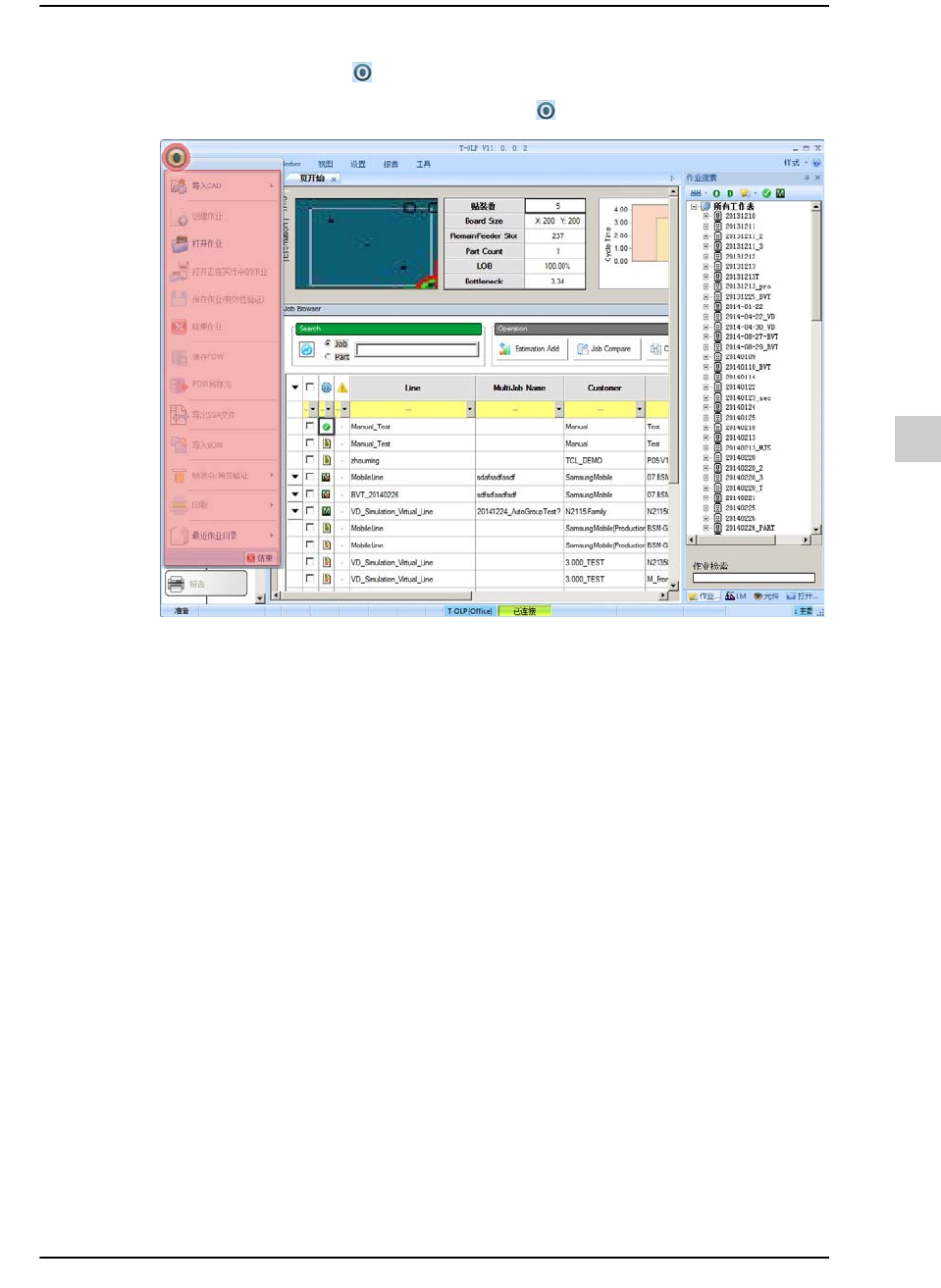Tick checkbox for row with 20141224_AutoGroupTest

click(310, 511)
